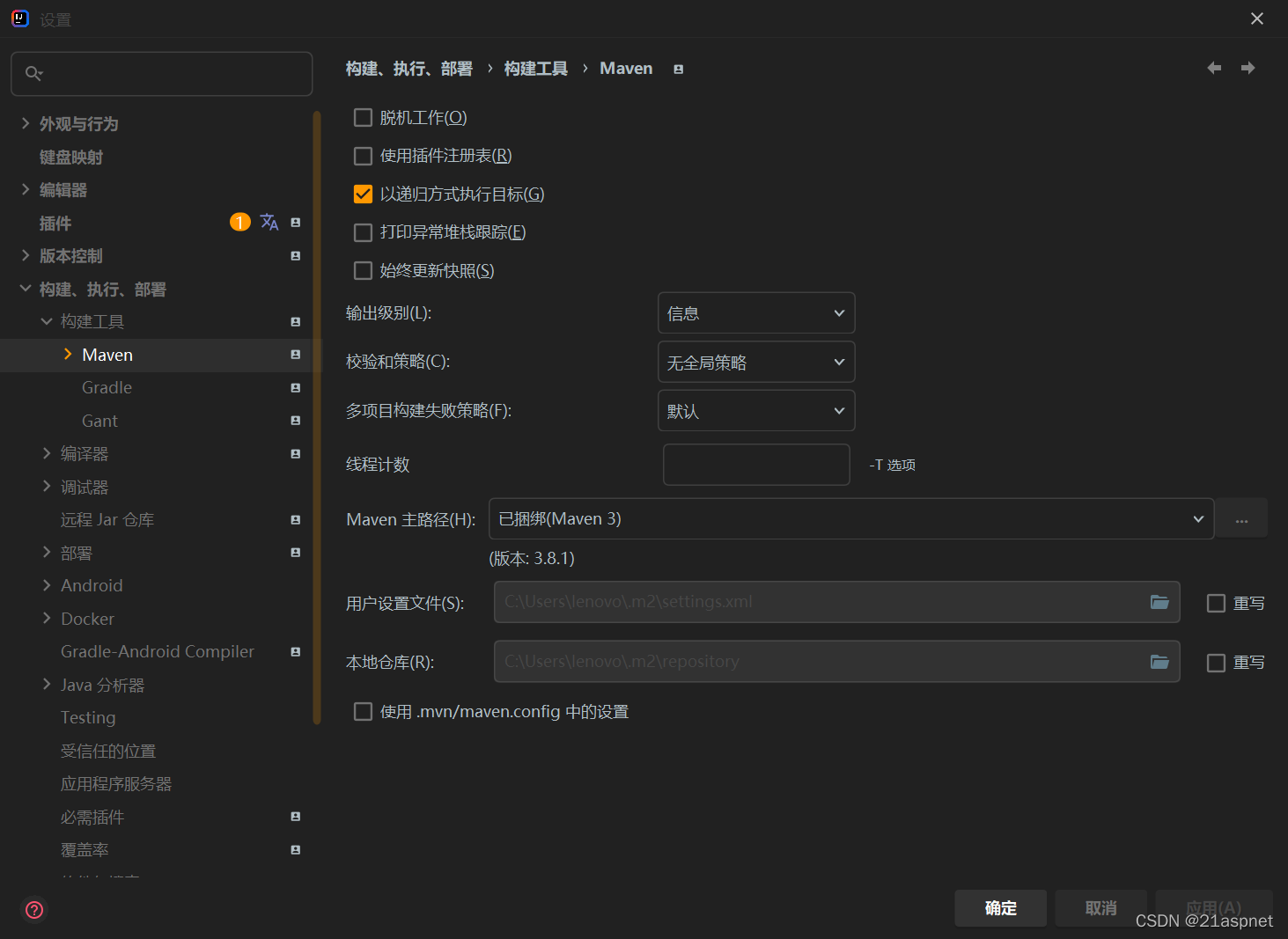The width and height of the screenshot is (1288, 939).
Task: Click the back navigation arrow icon
Action: (1214, 68)
